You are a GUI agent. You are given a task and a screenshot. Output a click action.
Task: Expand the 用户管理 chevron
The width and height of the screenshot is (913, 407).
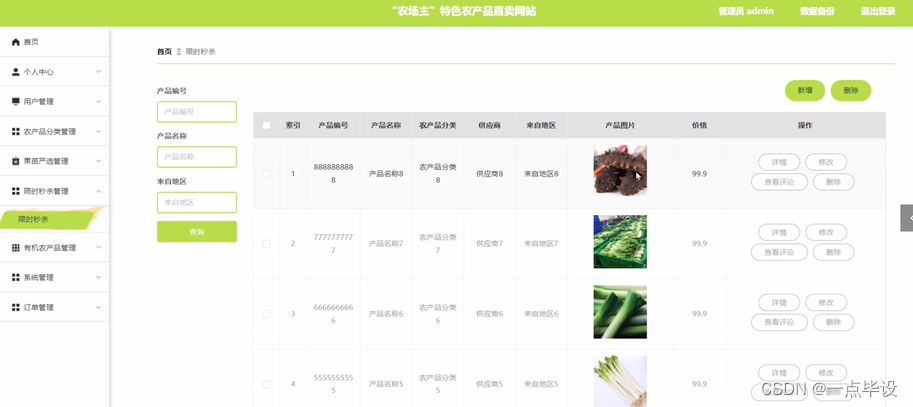click(x=98, y=101)
